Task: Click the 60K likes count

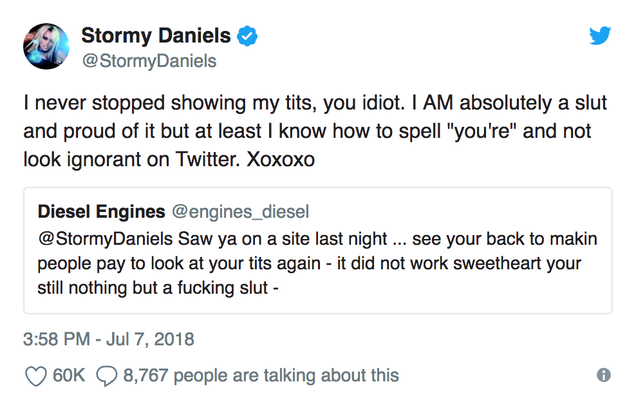Action: (69, 376)
